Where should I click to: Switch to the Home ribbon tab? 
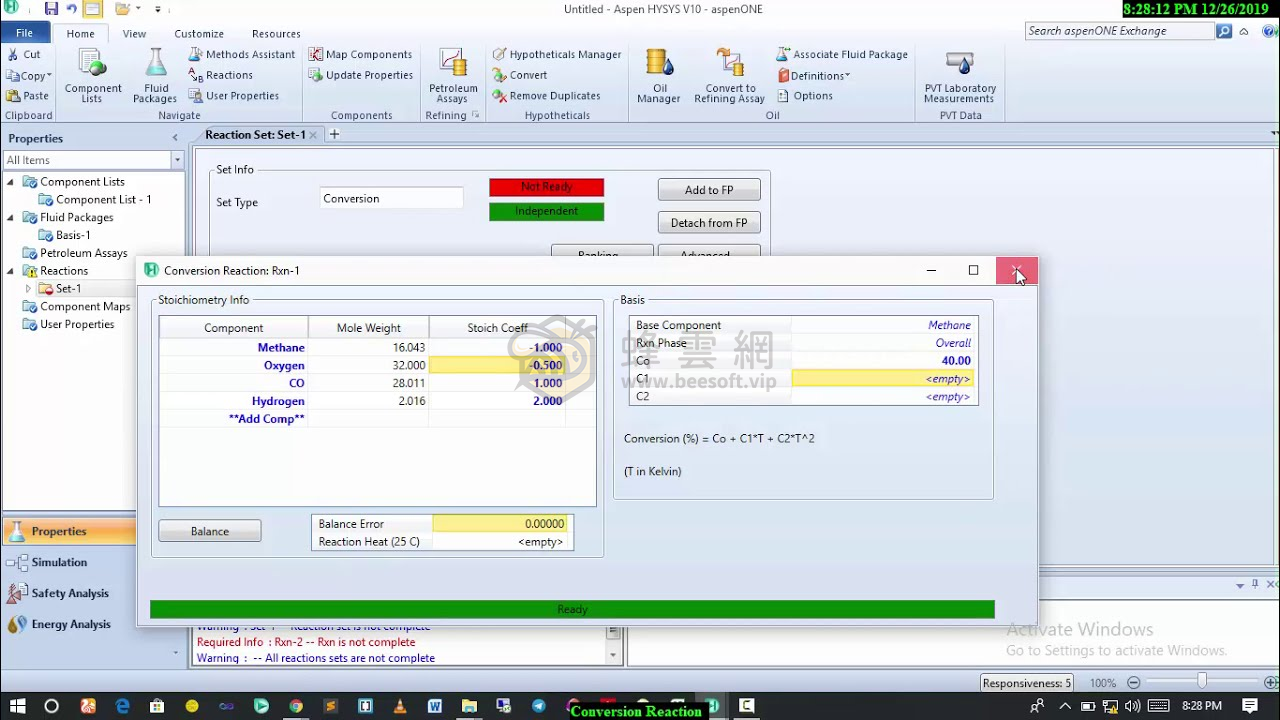80,33
